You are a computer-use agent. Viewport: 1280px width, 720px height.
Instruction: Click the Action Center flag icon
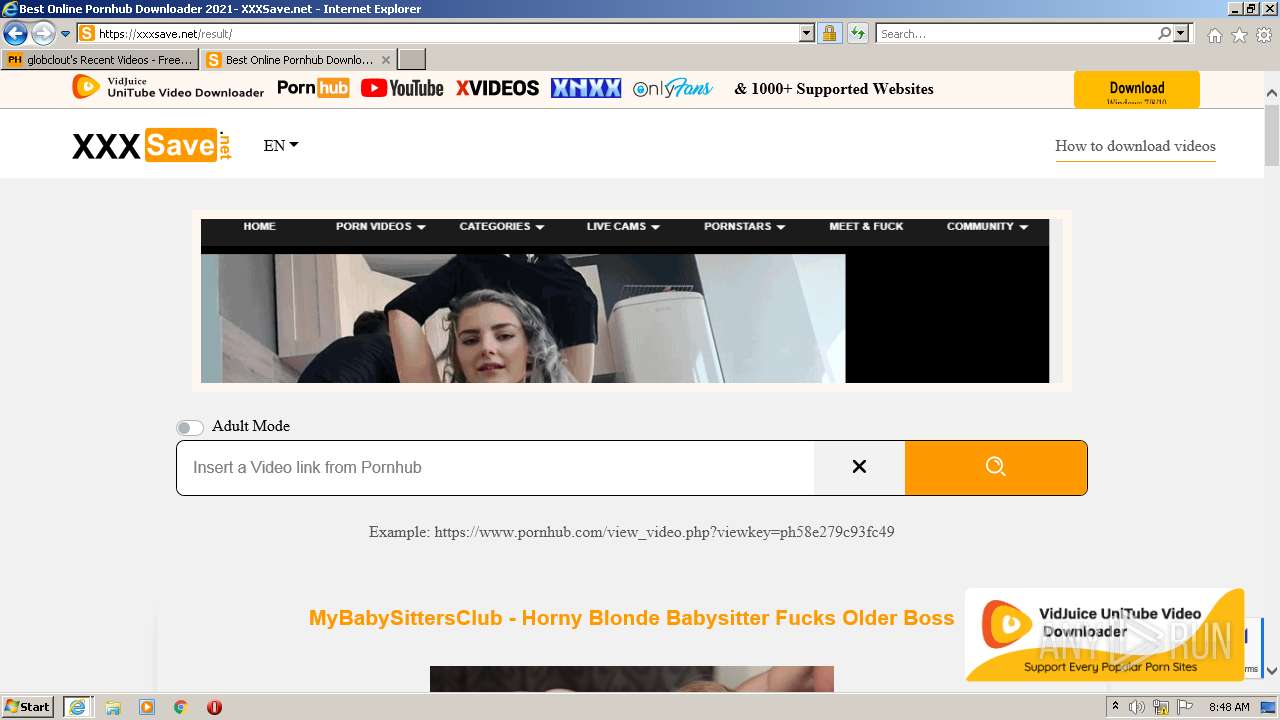click(1184, 707)
